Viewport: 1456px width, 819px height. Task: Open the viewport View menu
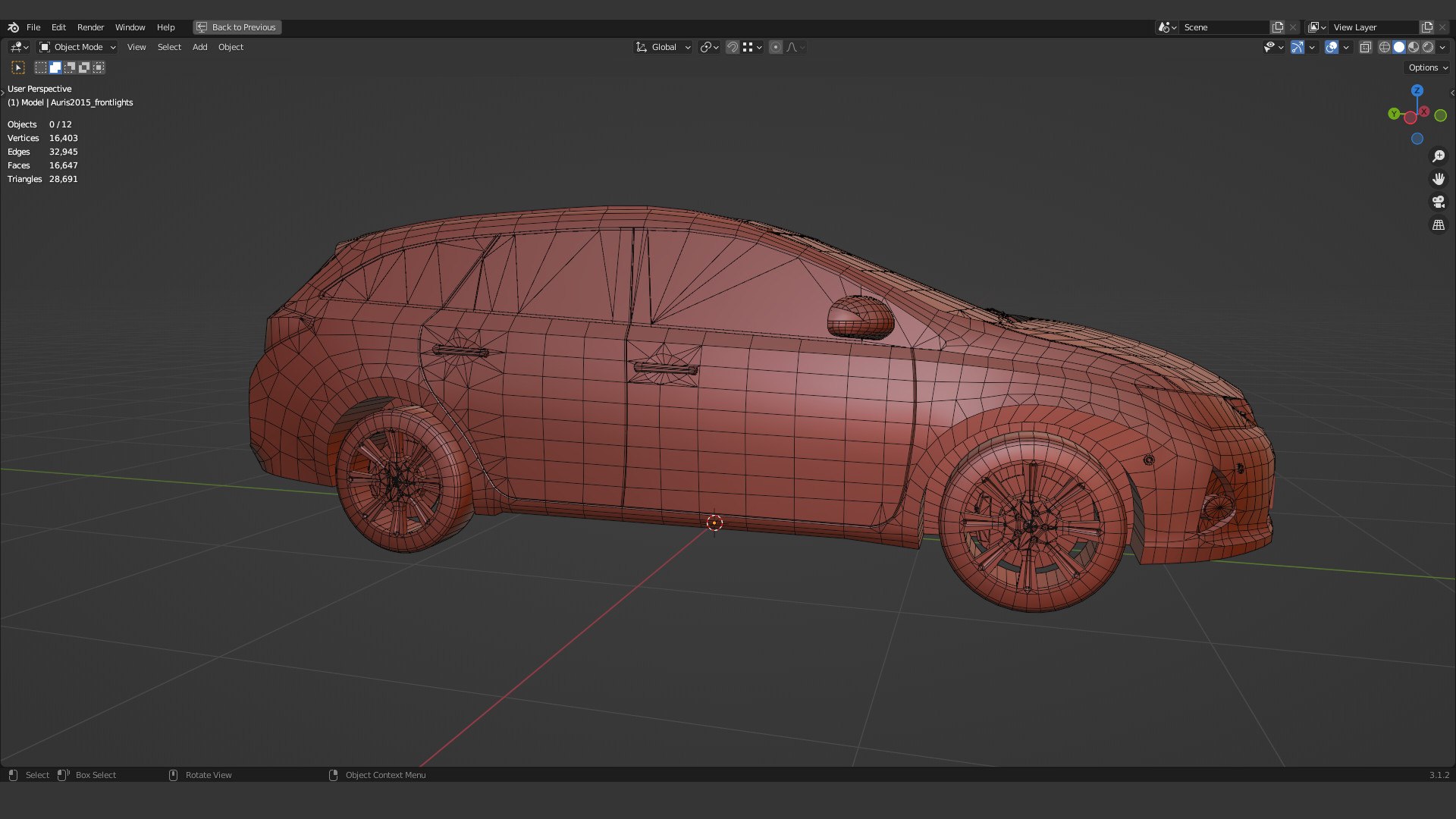click(136, 47)
